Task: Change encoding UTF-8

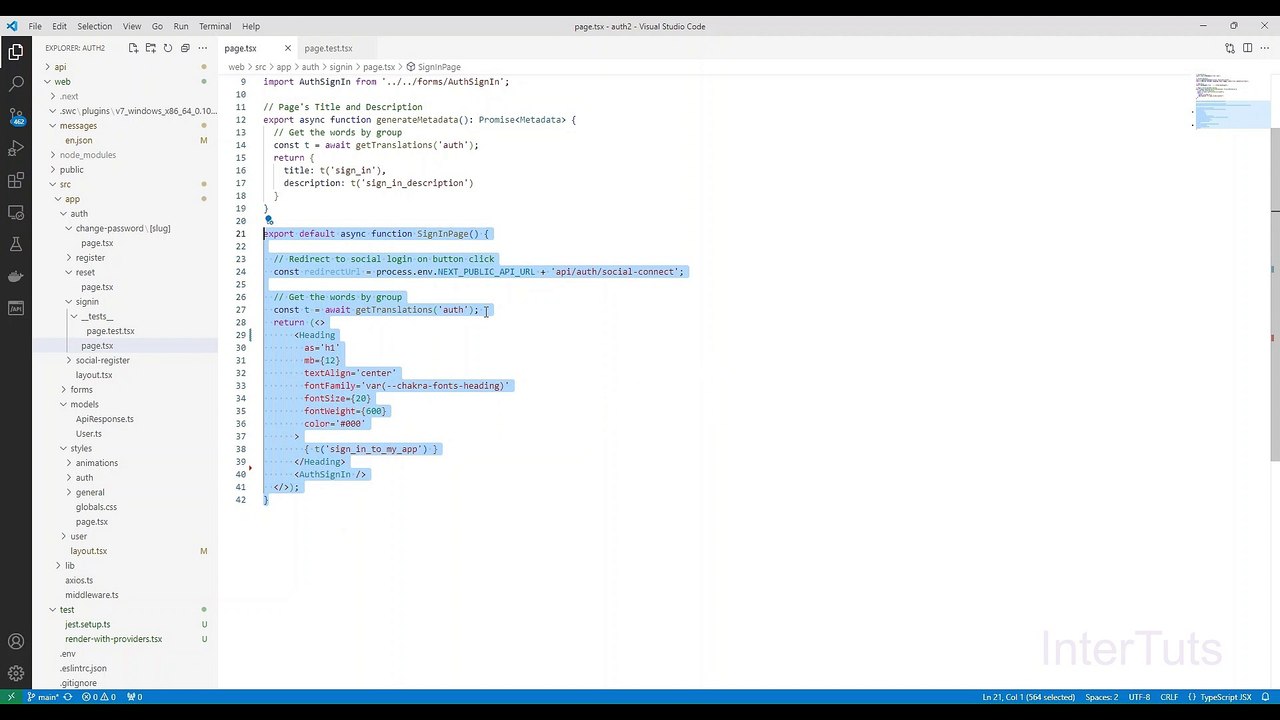Action: [x=1139, y=697]
